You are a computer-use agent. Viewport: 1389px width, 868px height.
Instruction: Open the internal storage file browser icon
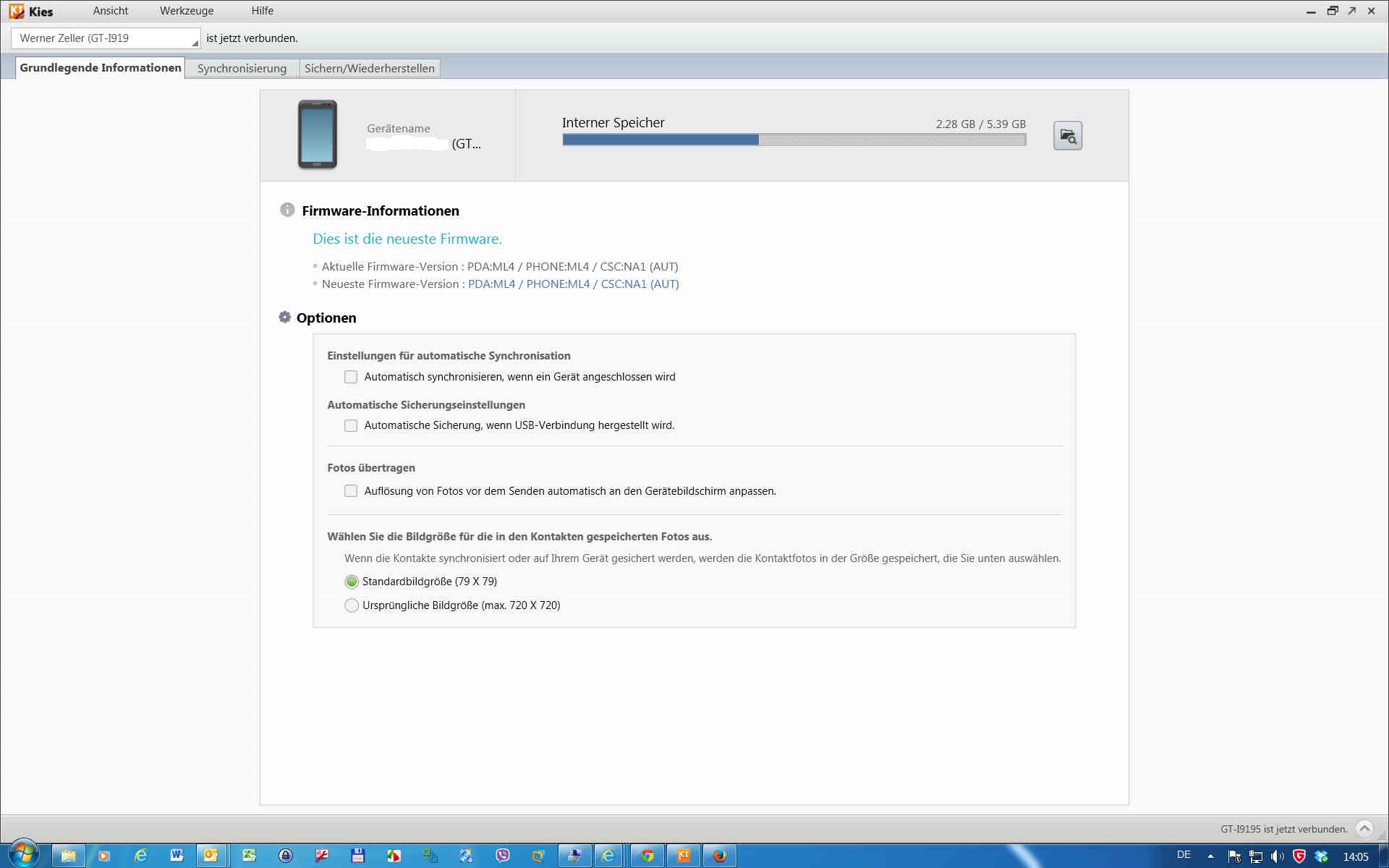1067,135
